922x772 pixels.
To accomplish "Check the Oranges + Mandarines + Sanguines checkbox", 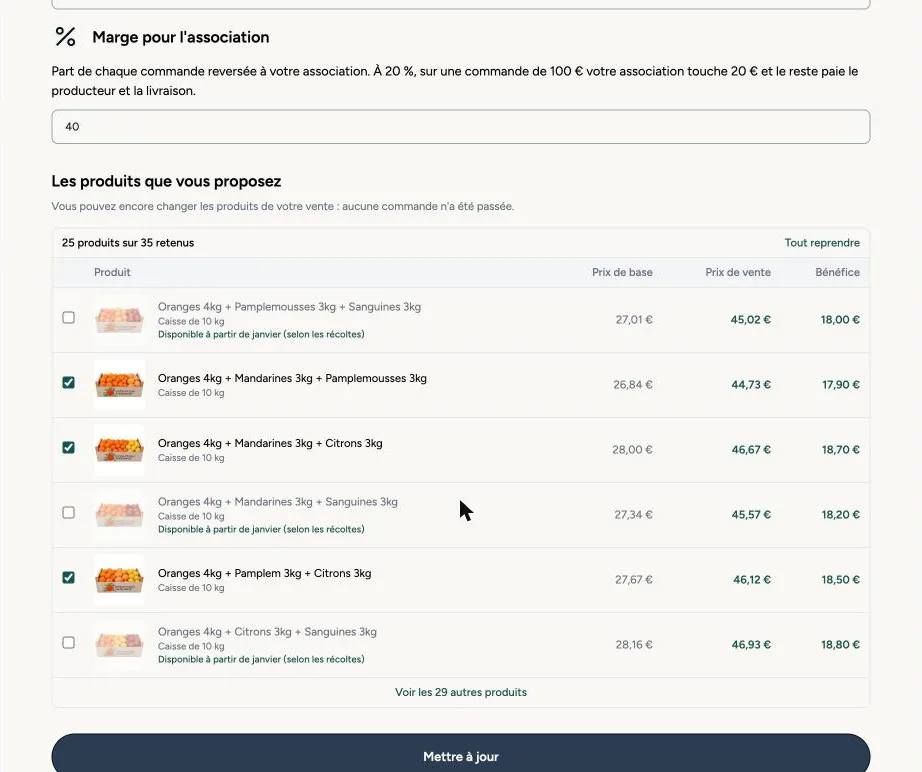I will (69, 513).
